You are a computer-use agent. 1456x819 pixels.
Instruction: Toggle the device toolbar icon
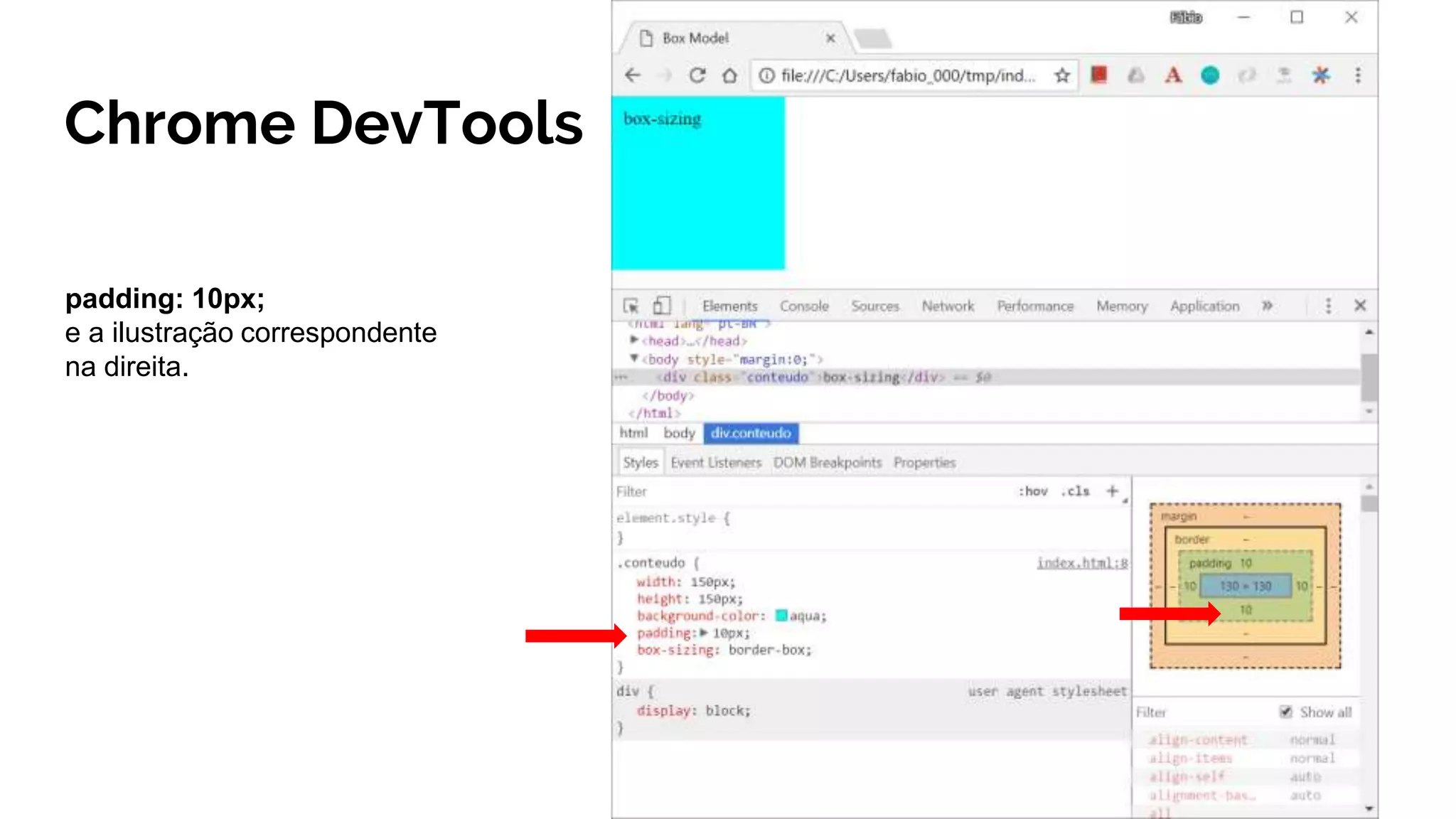coord(662,306)
